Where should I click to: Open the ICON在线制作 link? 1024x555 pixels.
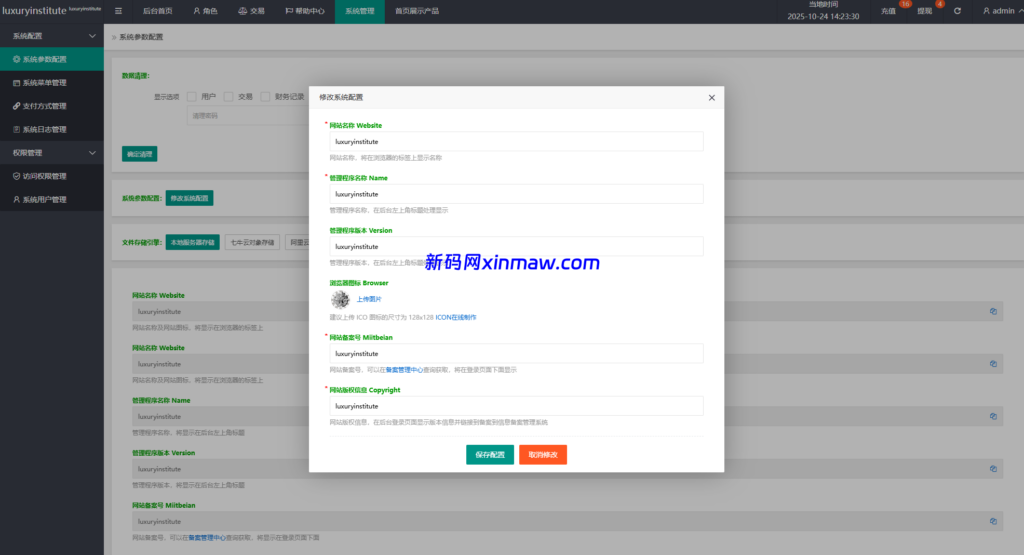coord(456,317)
